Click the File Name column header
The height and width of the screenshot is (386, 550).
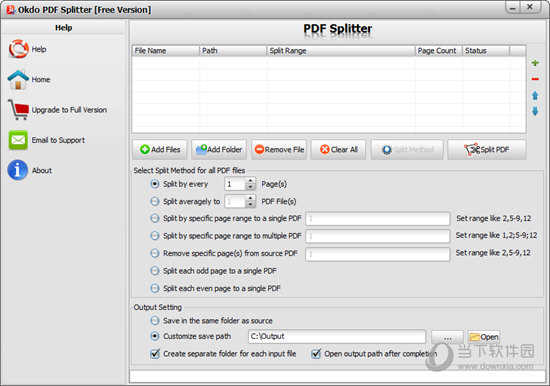166,51
